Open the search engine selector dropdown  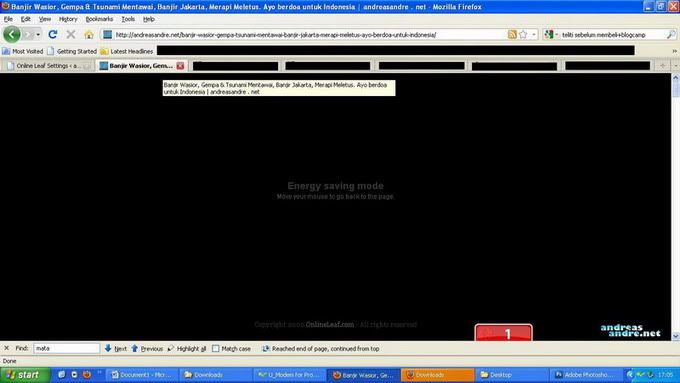(x=551, y=34)
